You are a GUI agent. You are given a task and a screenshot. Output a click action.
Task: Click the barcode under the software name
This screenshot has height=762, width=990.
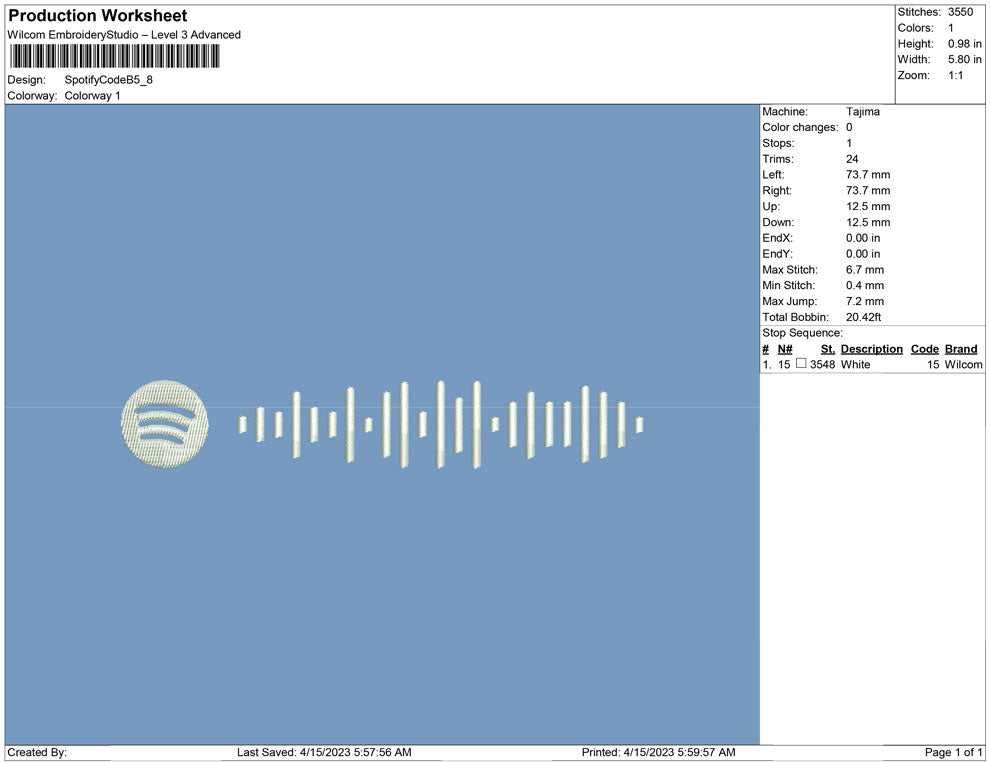pos(114,56)
